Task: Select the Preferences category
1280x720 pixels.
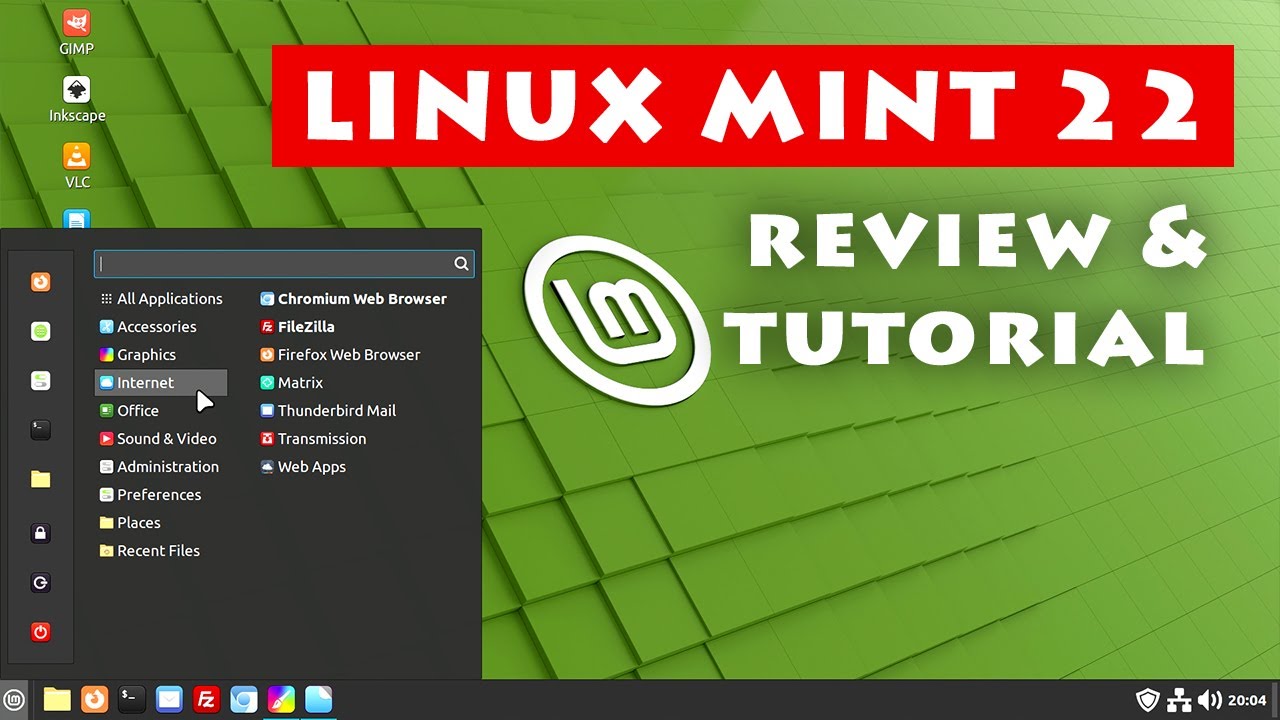Action: coord(161,495)
